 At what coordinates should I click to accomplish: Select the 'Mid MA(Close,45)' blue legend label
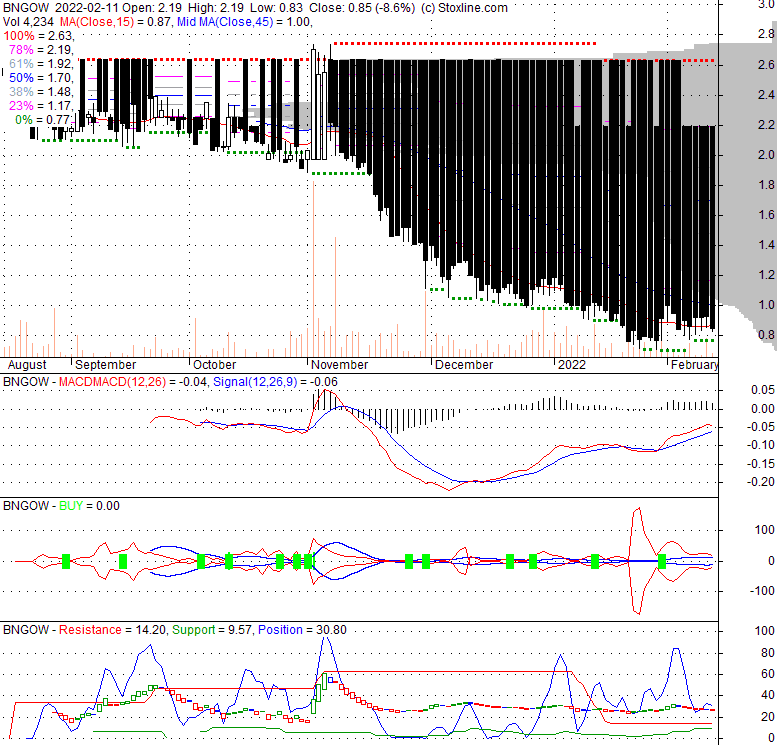[x=225, y=22]
